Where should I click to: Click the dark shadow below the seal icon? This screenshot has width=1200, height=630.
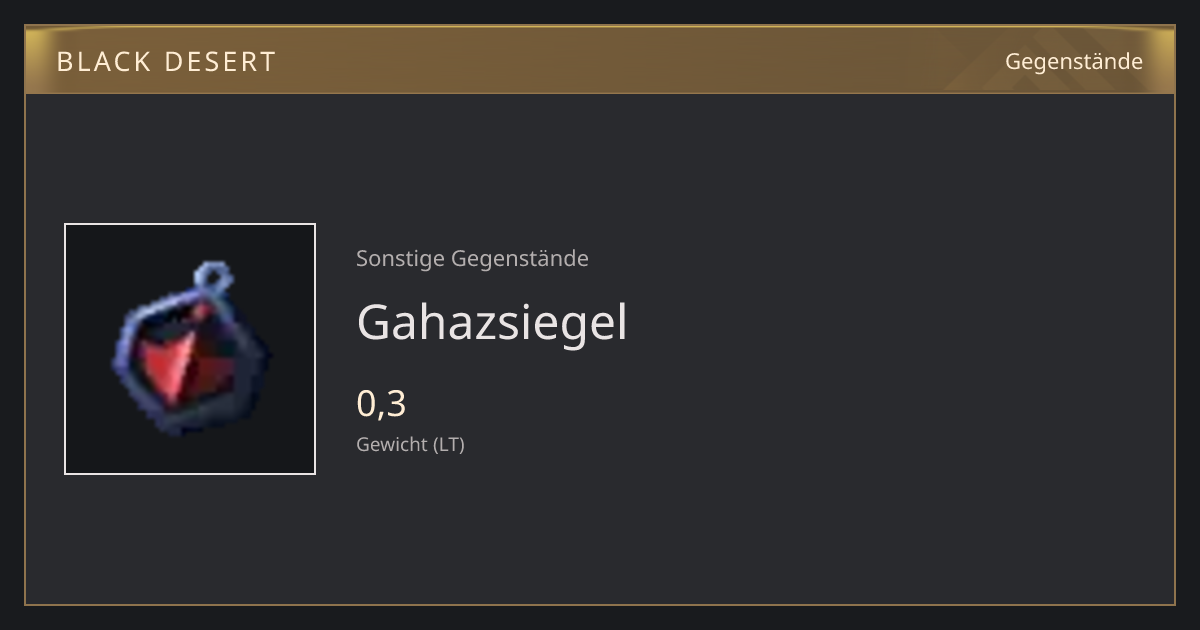(190, 452)
